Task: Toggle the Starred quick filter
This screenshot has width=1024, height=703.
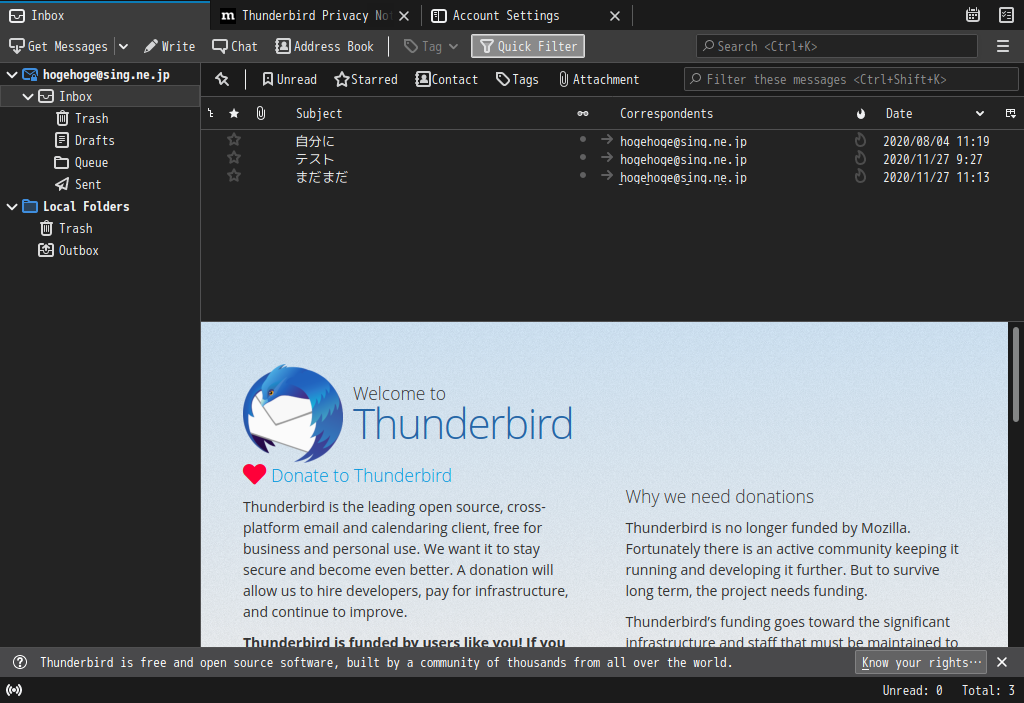Action: point(366,80)
